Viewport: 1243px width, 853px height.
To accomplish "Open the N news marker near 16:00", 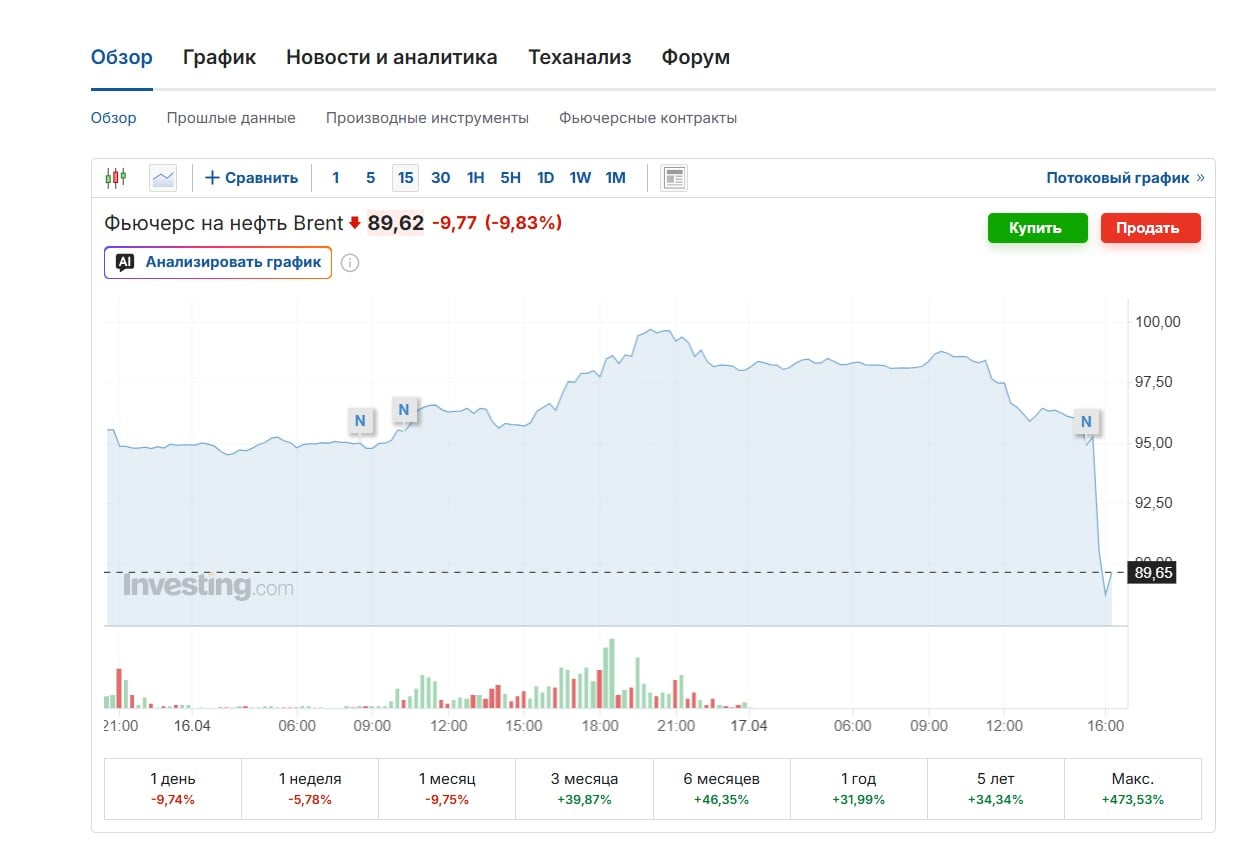I will click(1086, 422).
